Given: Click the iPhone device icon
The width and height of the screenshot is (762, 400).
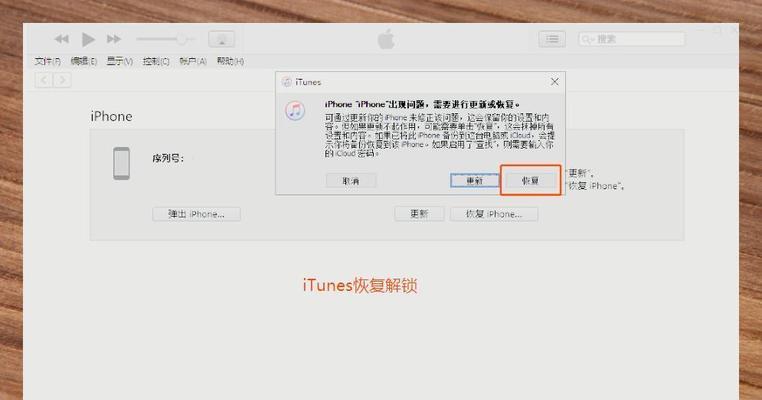Looking at the screenshot, I should pos(121,163).
